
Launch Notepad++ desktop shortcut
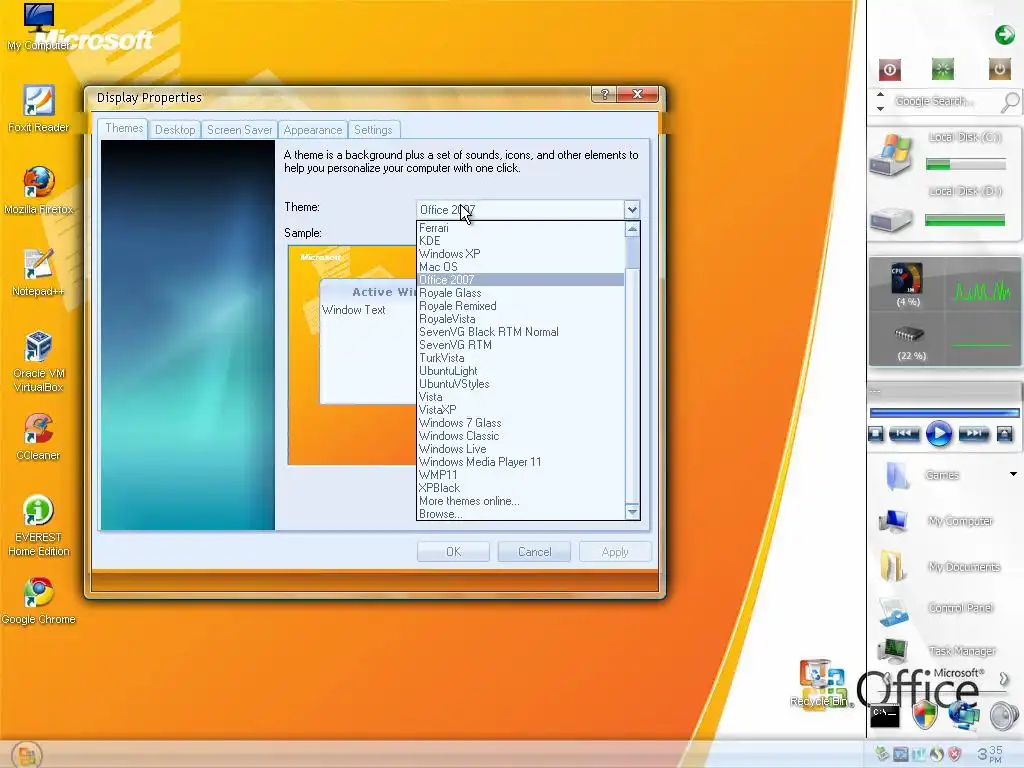38,265
